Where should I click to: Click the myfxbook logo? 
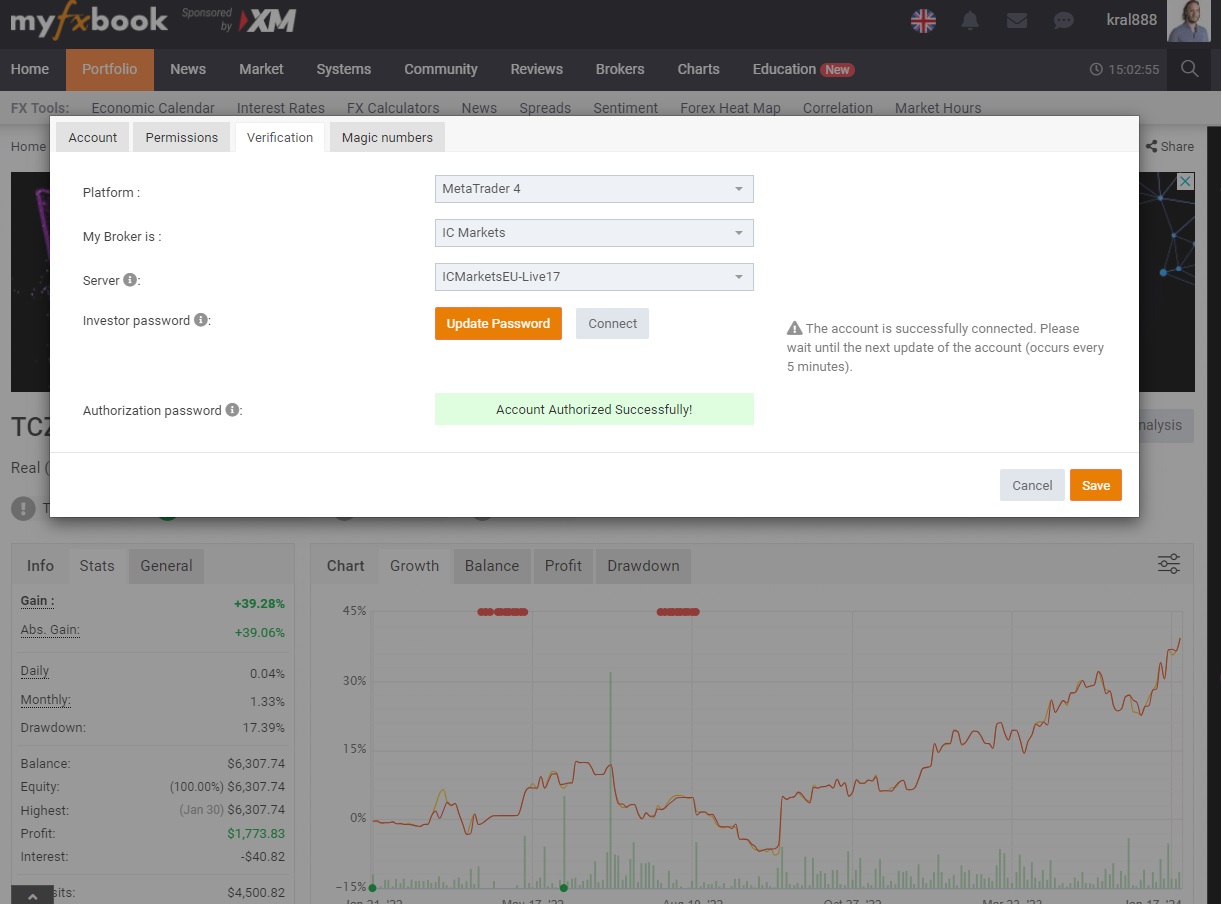click(88, 21)
